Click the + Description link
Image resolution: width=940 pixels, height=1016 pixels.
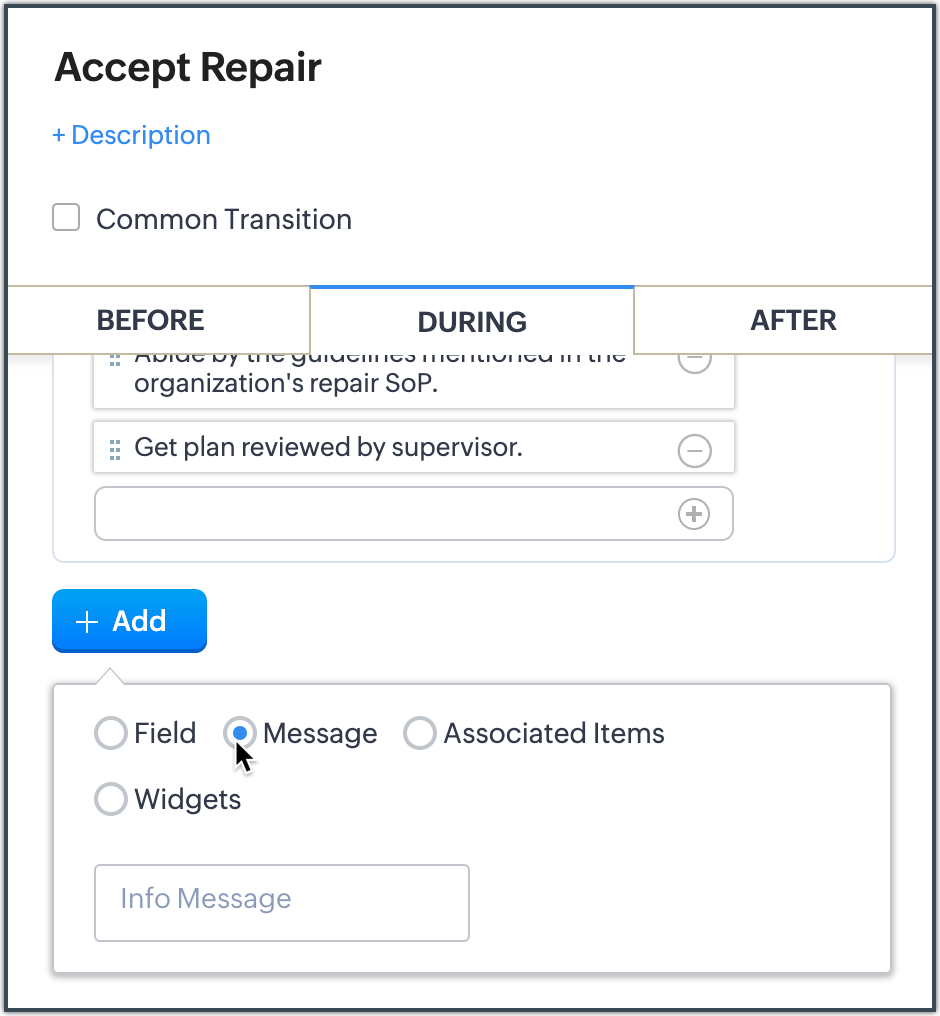coord(131,135)
